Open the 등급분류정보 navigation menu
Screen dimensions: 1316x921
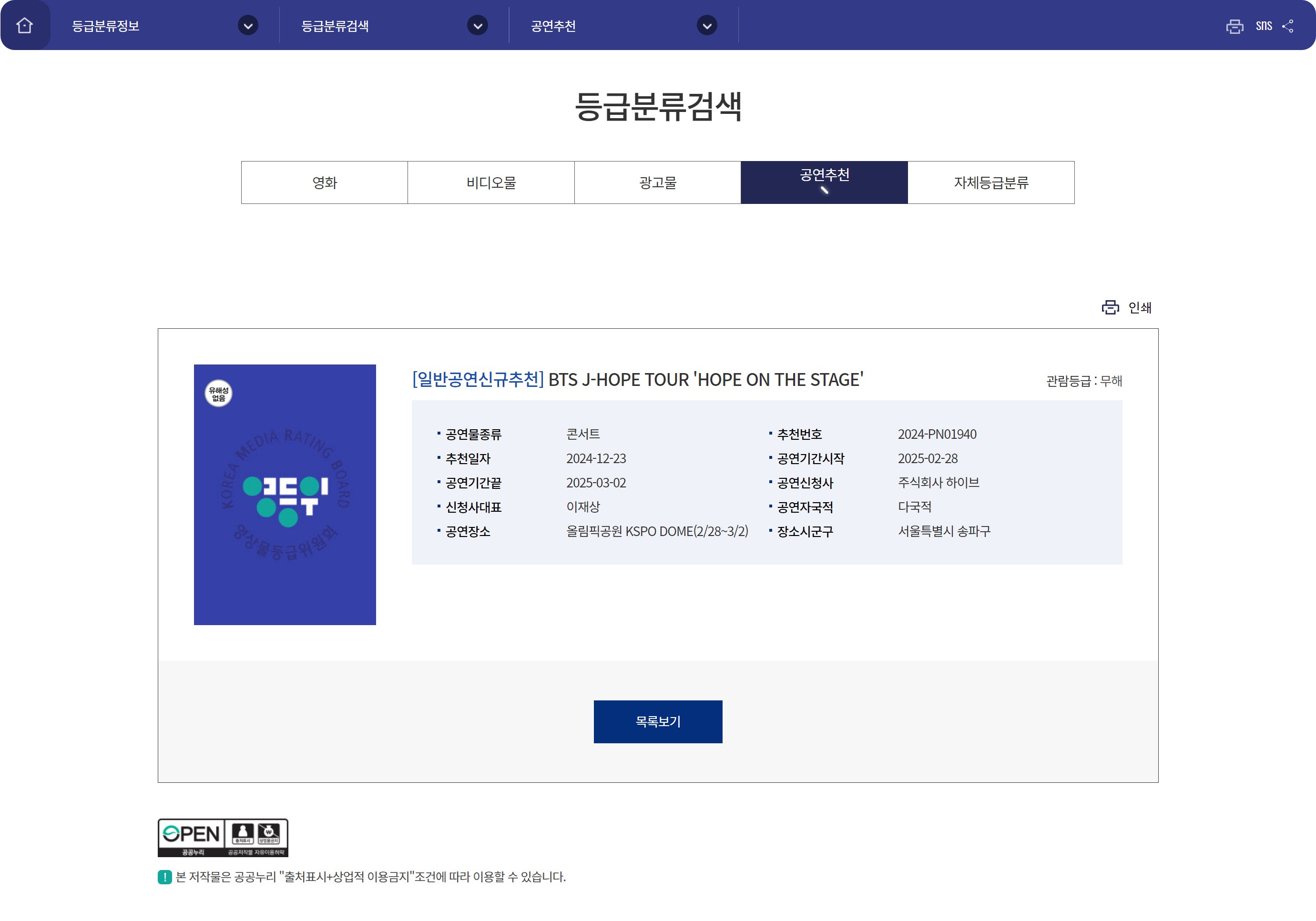click(105, 26)
